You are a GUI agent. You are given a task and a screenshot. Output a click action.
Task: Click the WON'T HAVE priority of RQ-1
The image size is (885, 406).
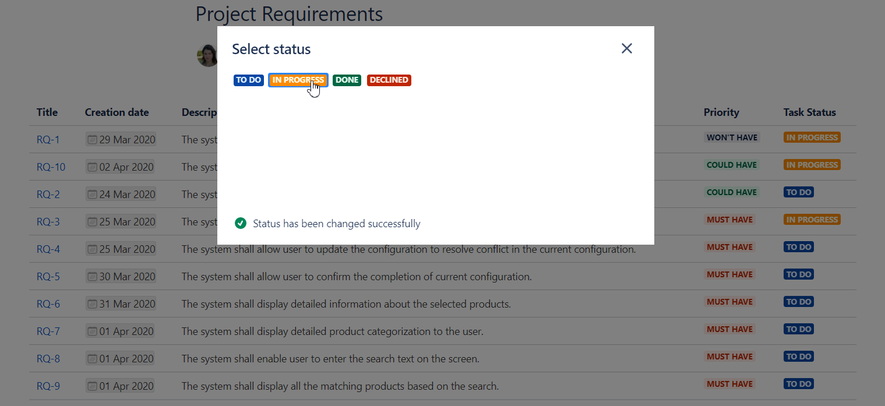732,137
